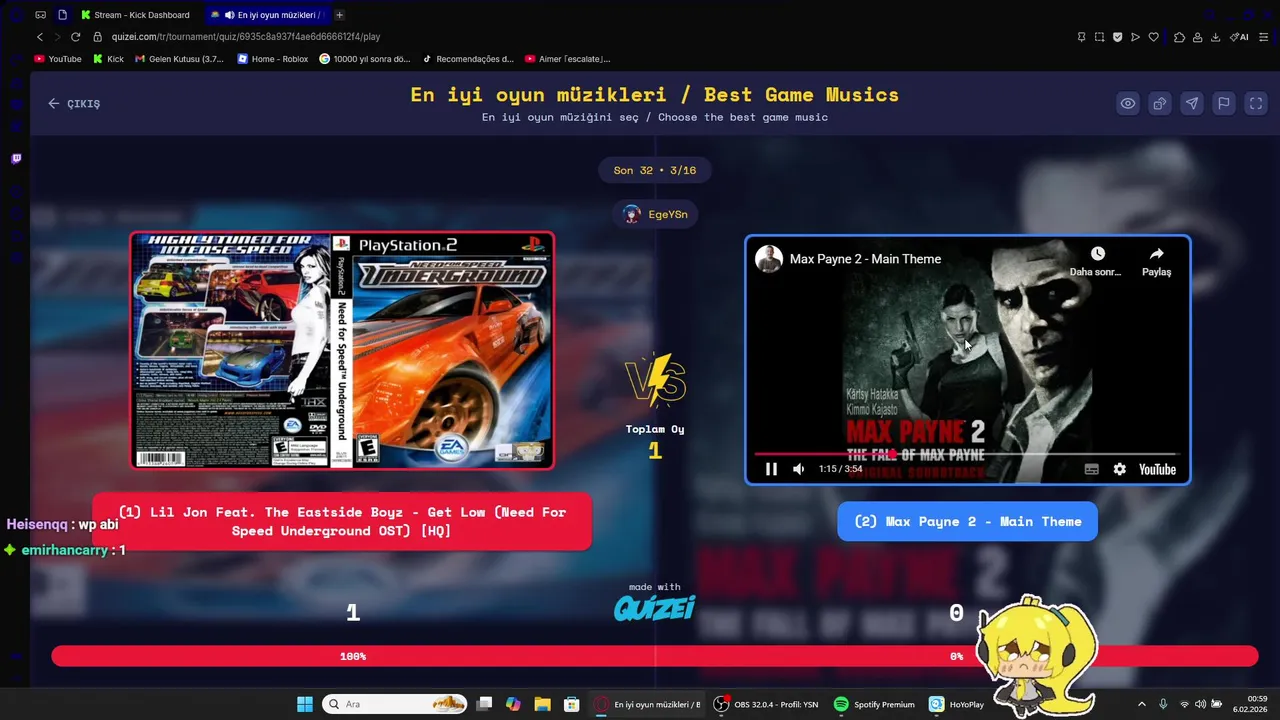Toggle the eye visibility icon in quiz header
1280x720 pixels.
point(1128,103)
